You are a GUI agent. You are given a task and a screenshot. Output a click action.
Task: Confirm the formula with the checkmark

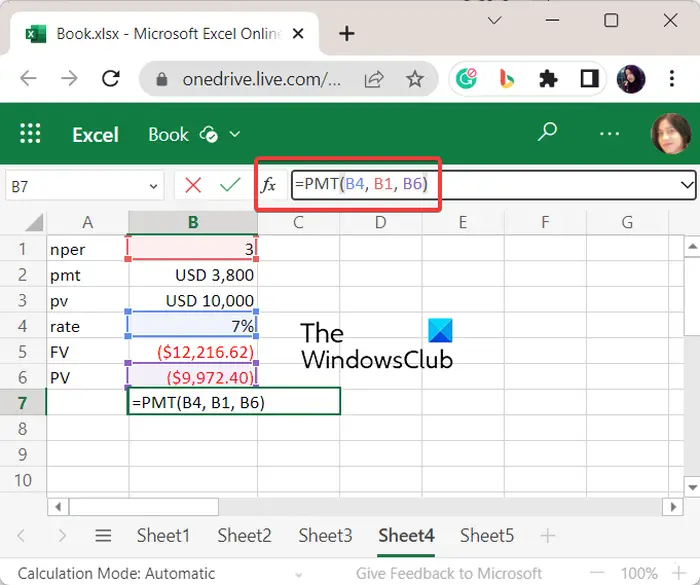[230, 184]
